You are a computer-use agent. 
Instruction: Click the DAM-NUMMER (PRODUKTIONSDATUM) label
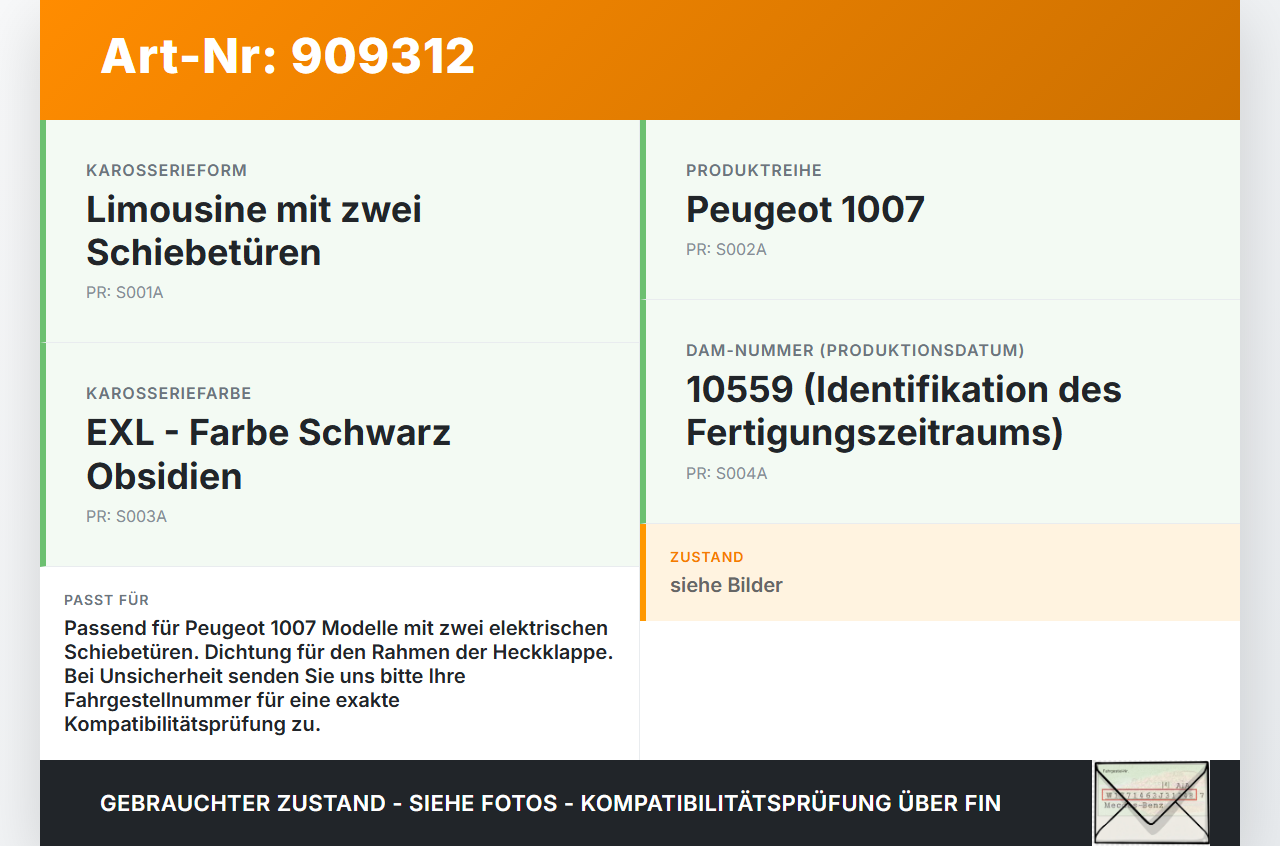(855, 351)
